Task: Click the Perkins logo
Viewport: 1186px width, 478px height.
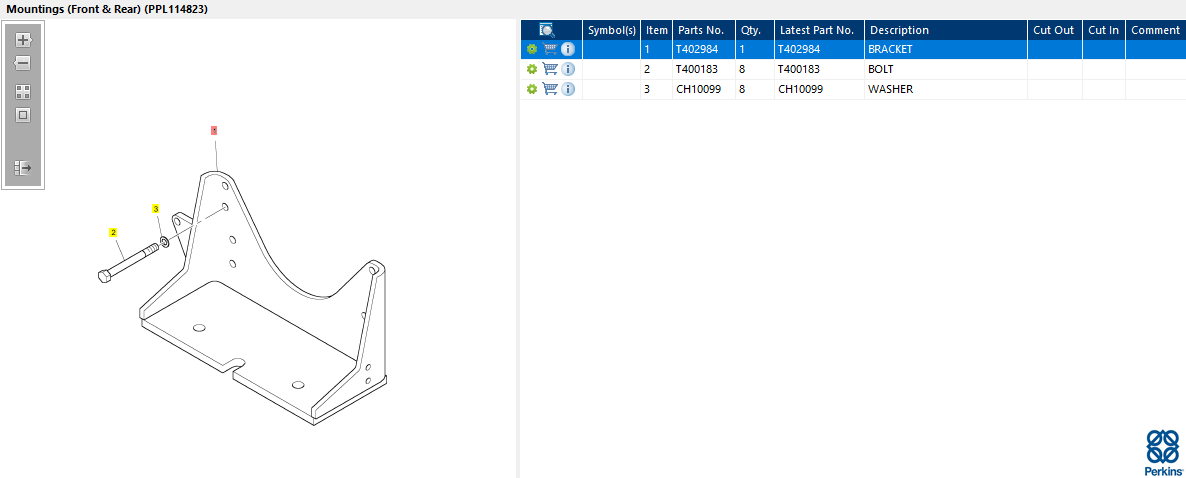Action: pos(1163,452)
